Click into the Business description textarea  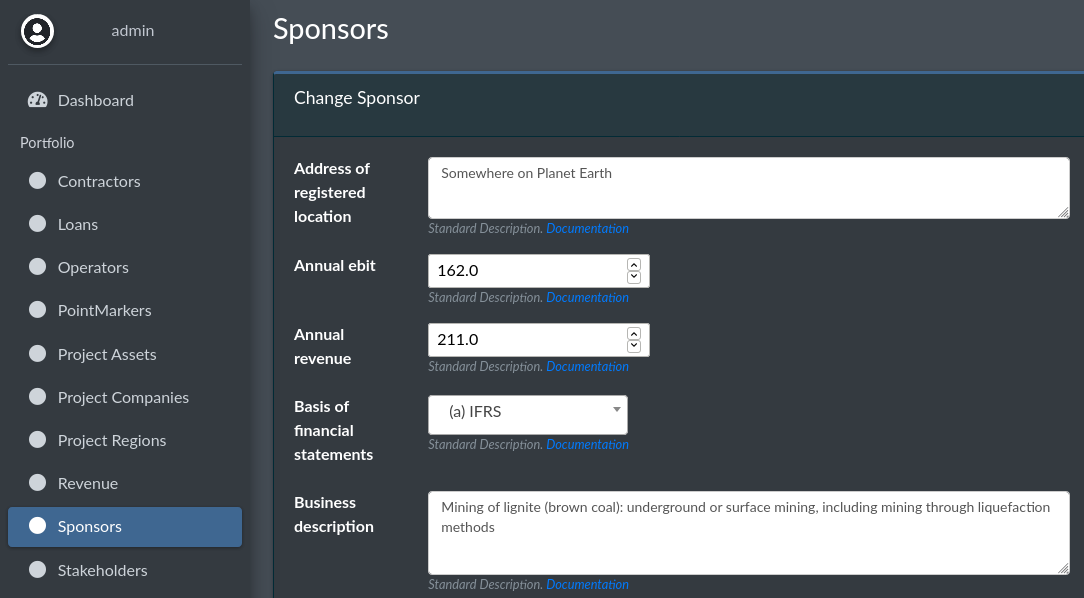coord(748,532)
